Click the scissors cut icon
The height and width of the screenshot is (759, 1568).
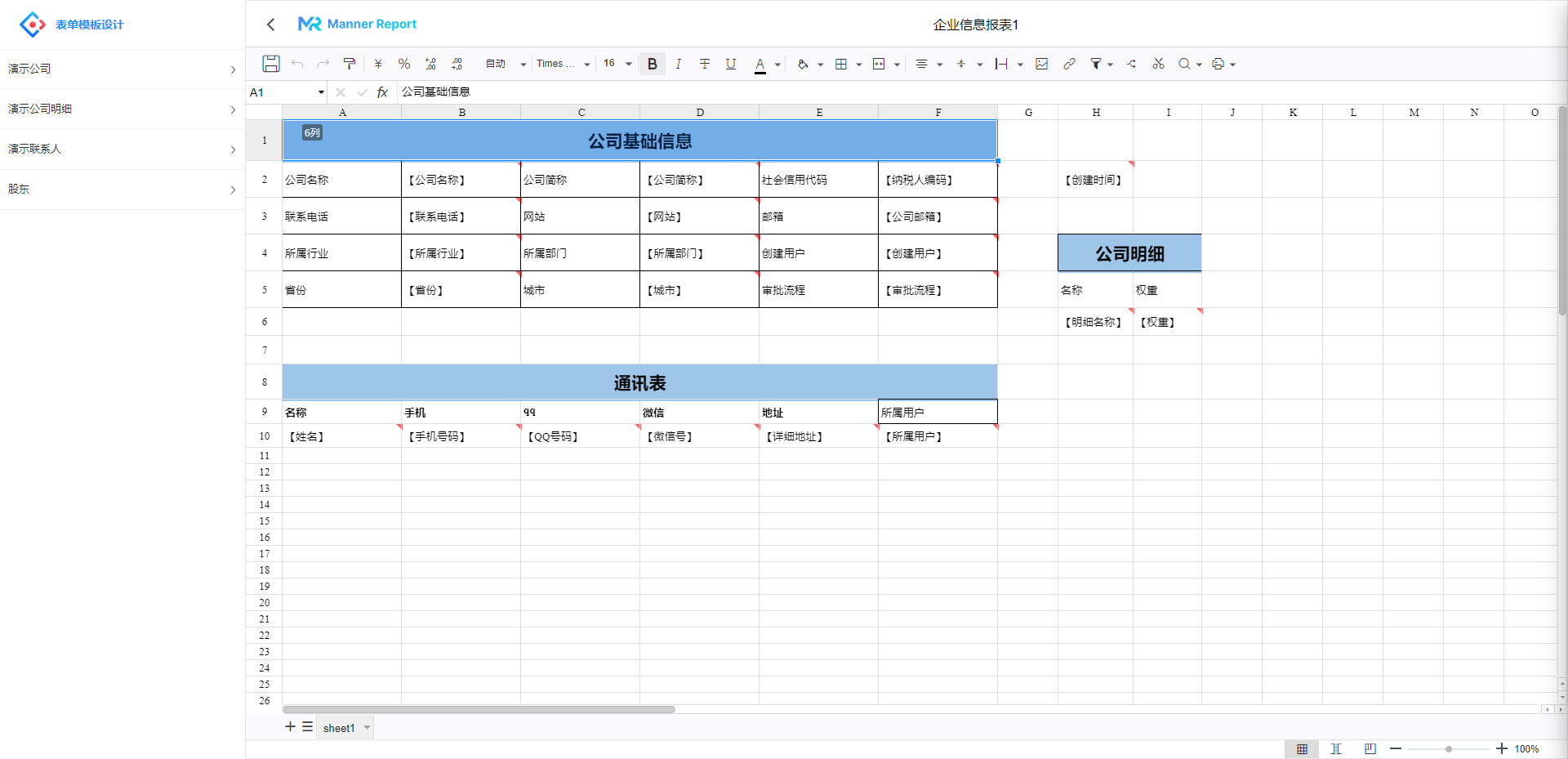(x=1158, y=64)
